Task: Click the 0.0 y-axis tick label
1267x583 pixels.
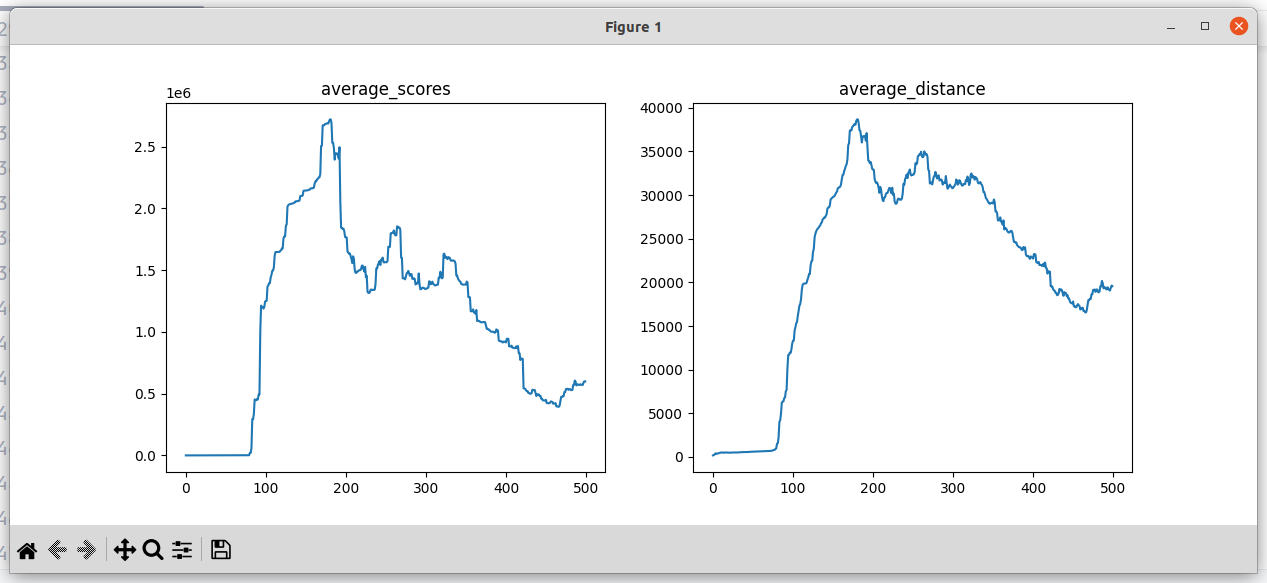Action: point(147,456)
